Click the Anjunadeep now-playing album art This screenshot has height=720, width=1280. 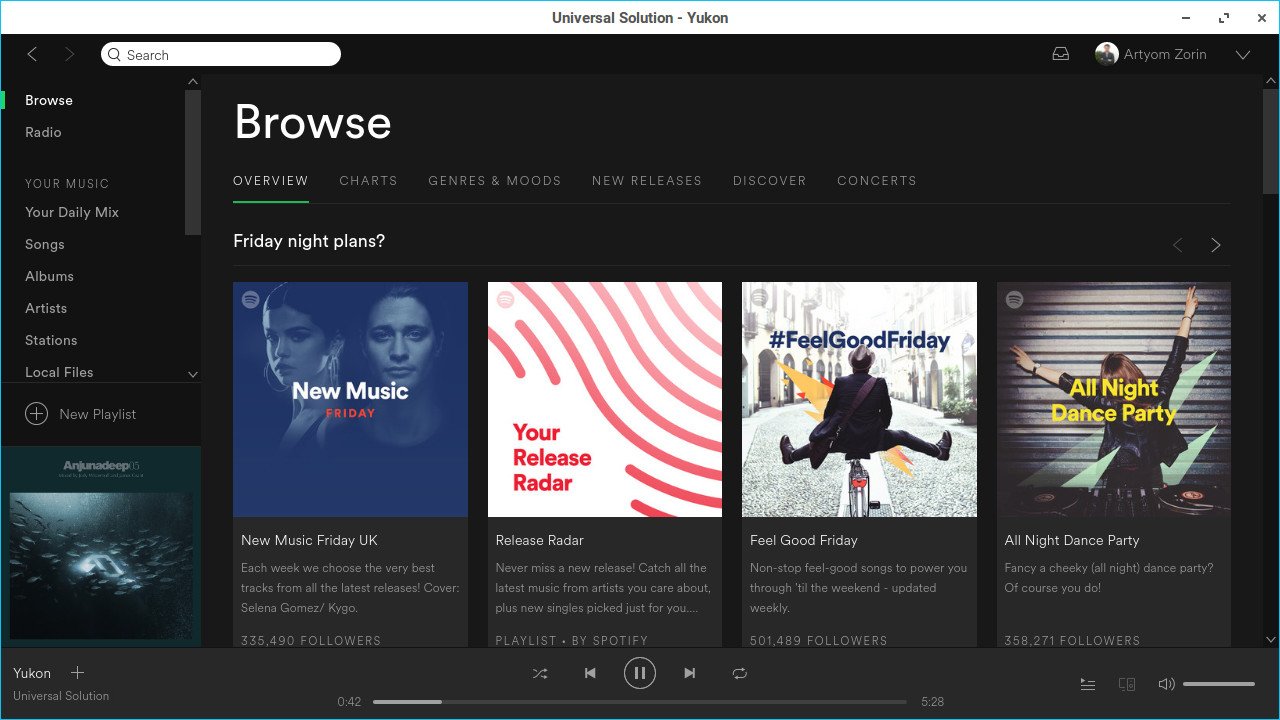(x=101, y=546)
